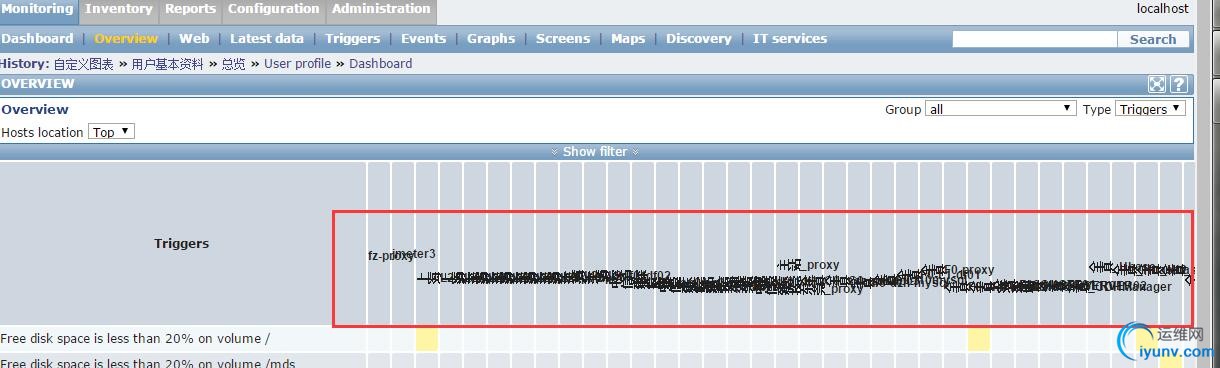Screen dimensions: 1220x368
Task: Open the Graphs submenu item
Action: tap(491, 39)
